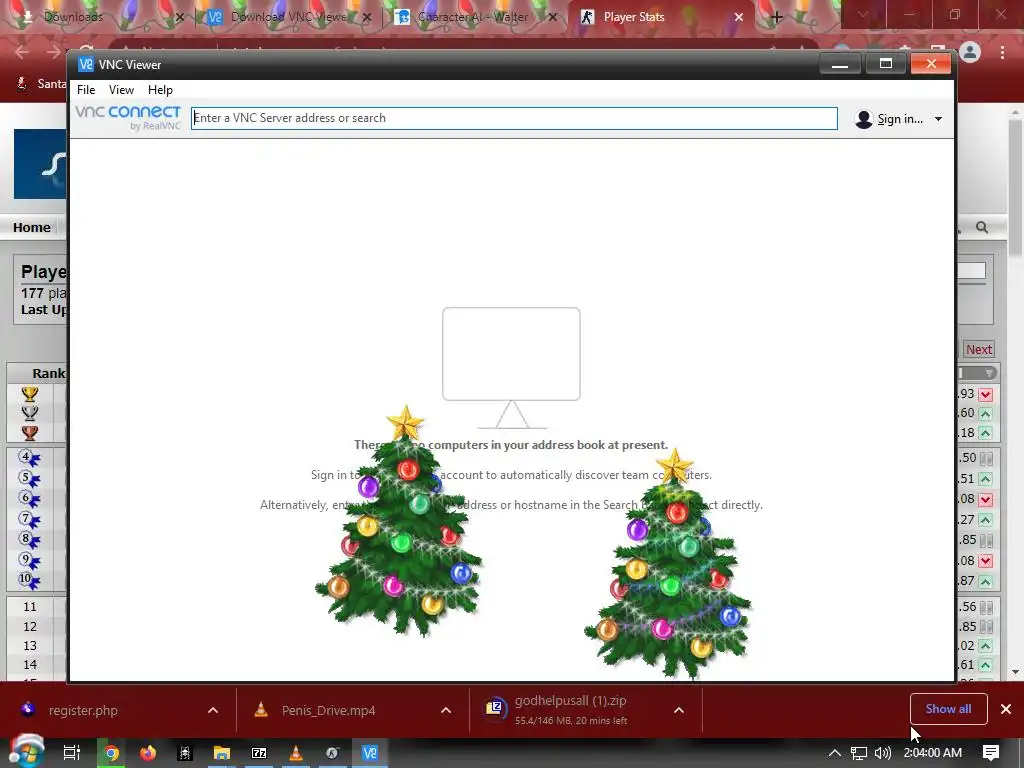The height and width of the screenshot is (768, 1024).
Task: Click the silver trophy rank icon
Action: (x=30, y=413)
